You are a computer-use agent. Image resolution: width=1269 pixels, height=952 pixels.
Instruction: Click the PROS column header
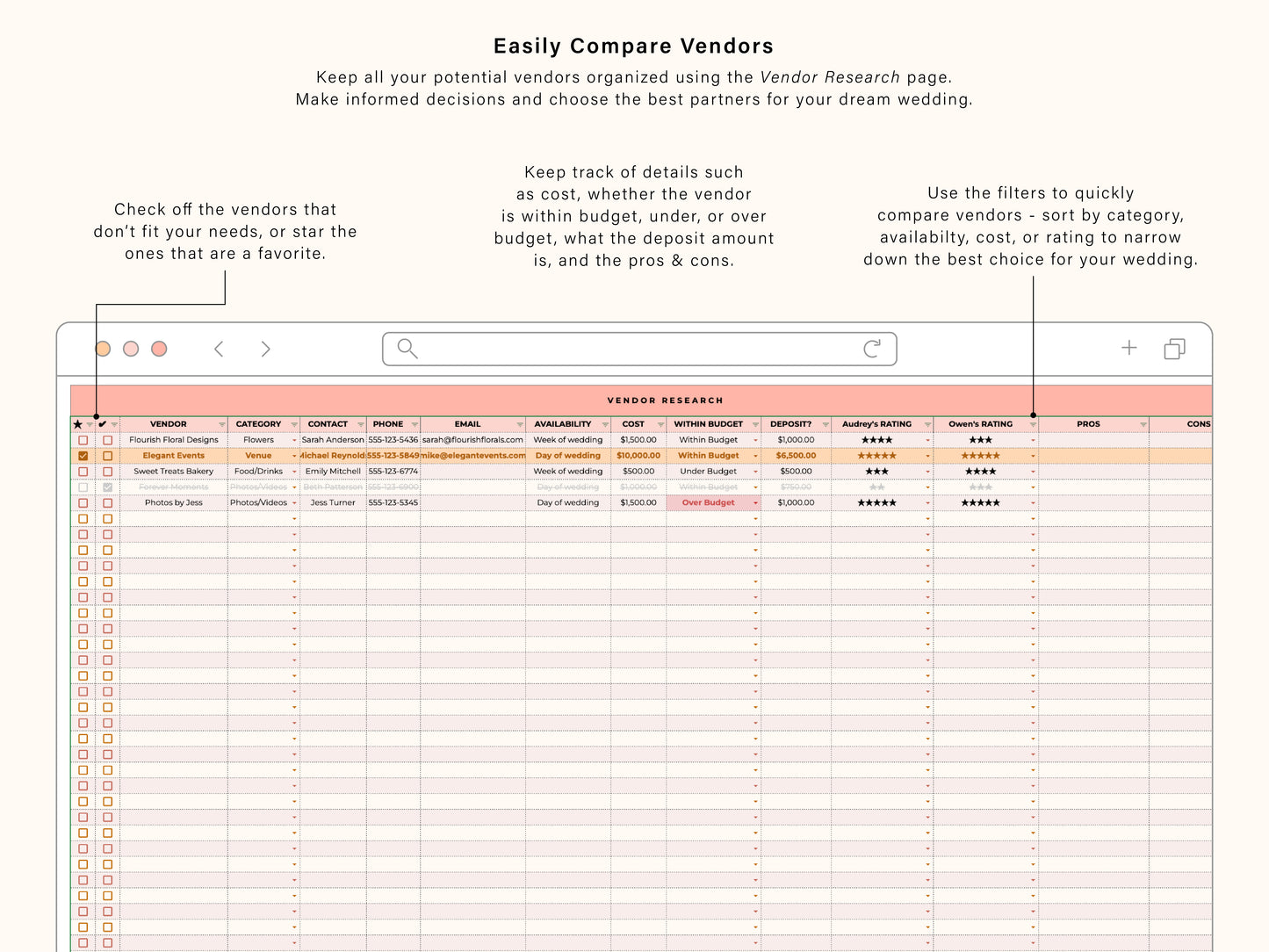click(1088, 424)
